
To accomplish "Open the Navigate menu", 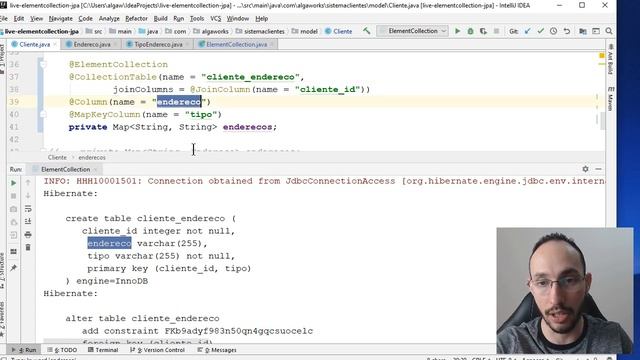I will (x=60, y=19).
